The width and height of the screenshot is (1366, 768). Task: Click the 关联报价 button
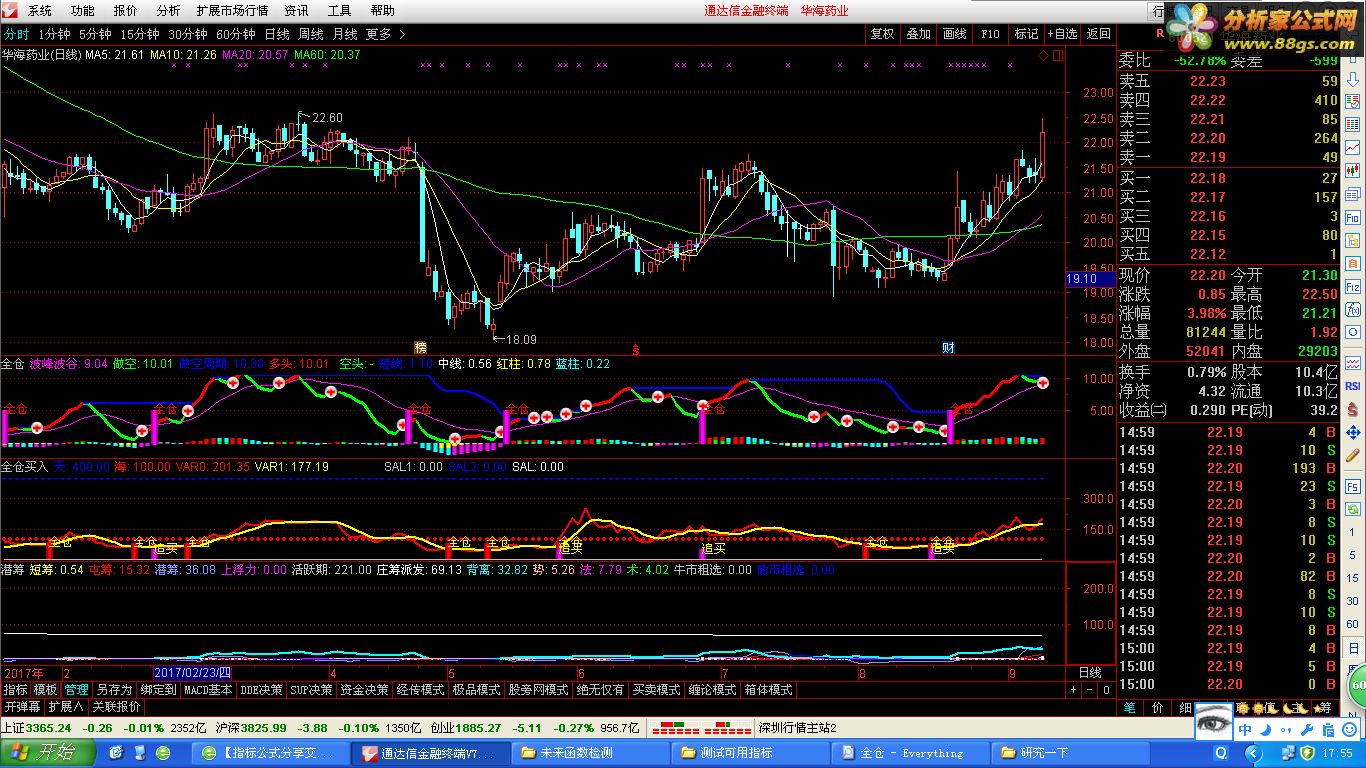(116, 706)
